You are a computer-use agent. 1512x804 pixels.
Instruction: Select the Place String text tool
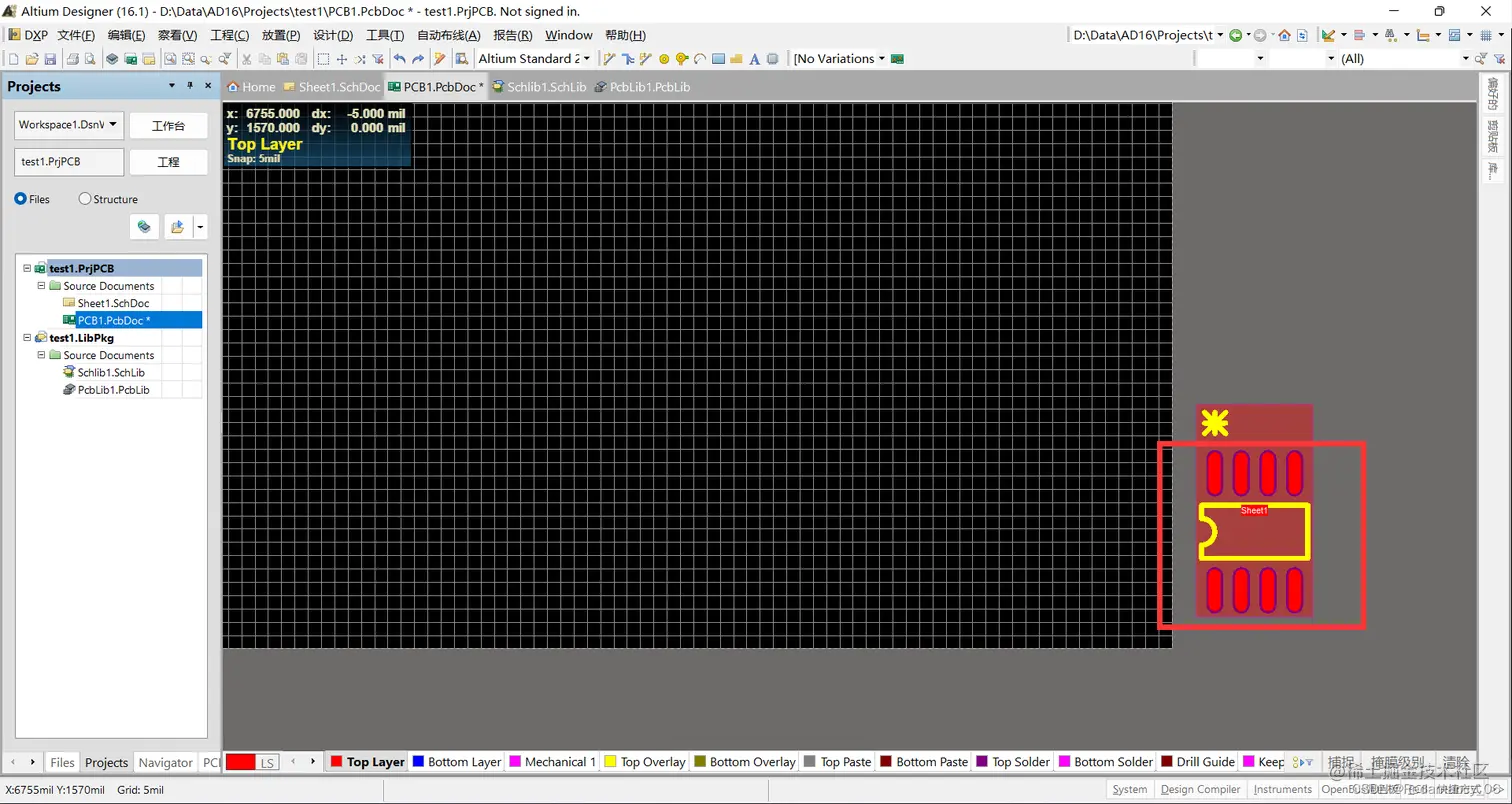coord(755,59)
